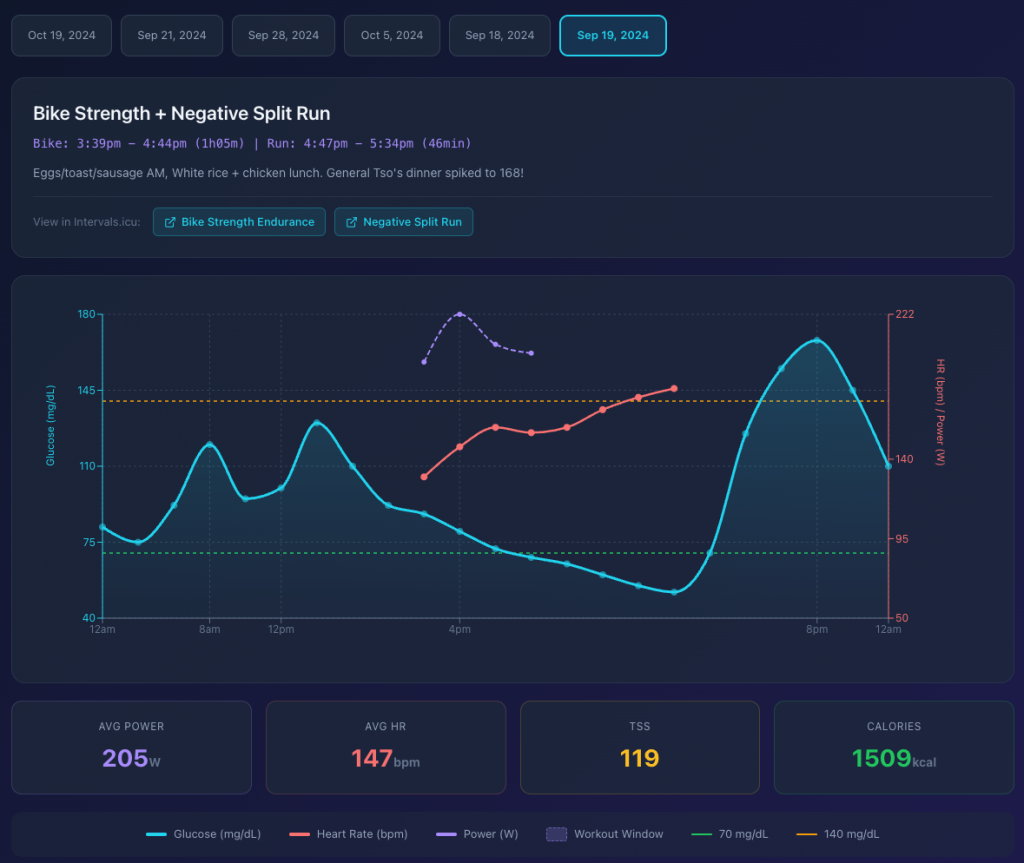Choose the Oct 5, 2024 date tab

[x=392, y=35]
